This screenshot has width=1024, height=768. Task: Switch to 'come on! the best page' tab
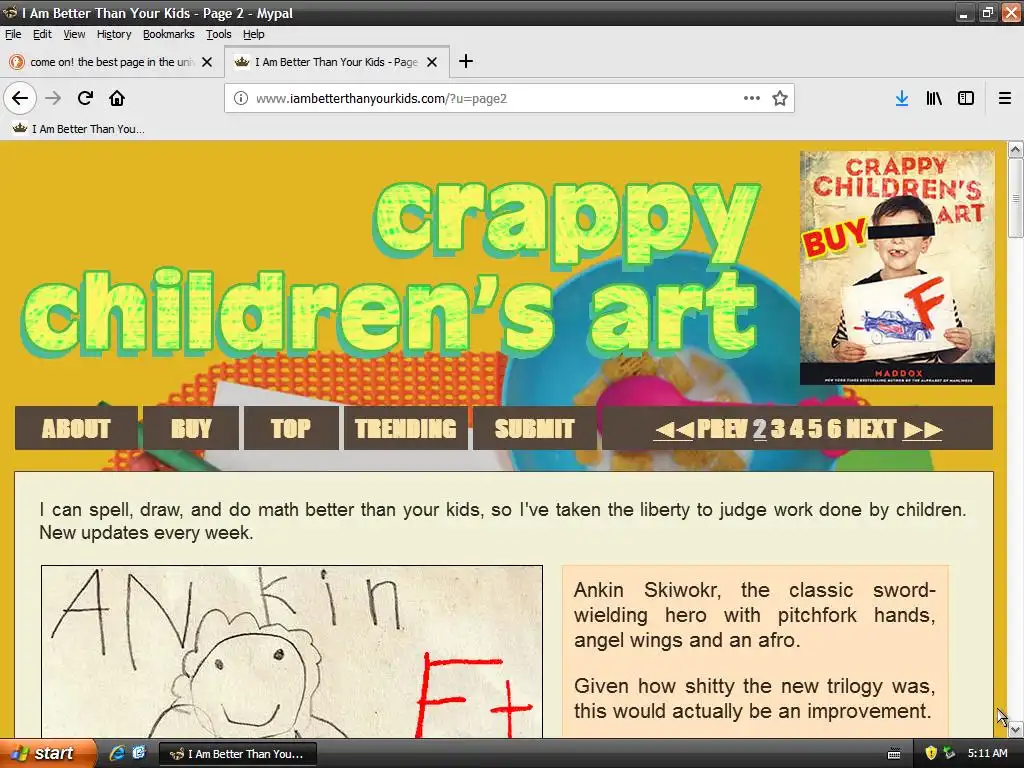(112, 62)
